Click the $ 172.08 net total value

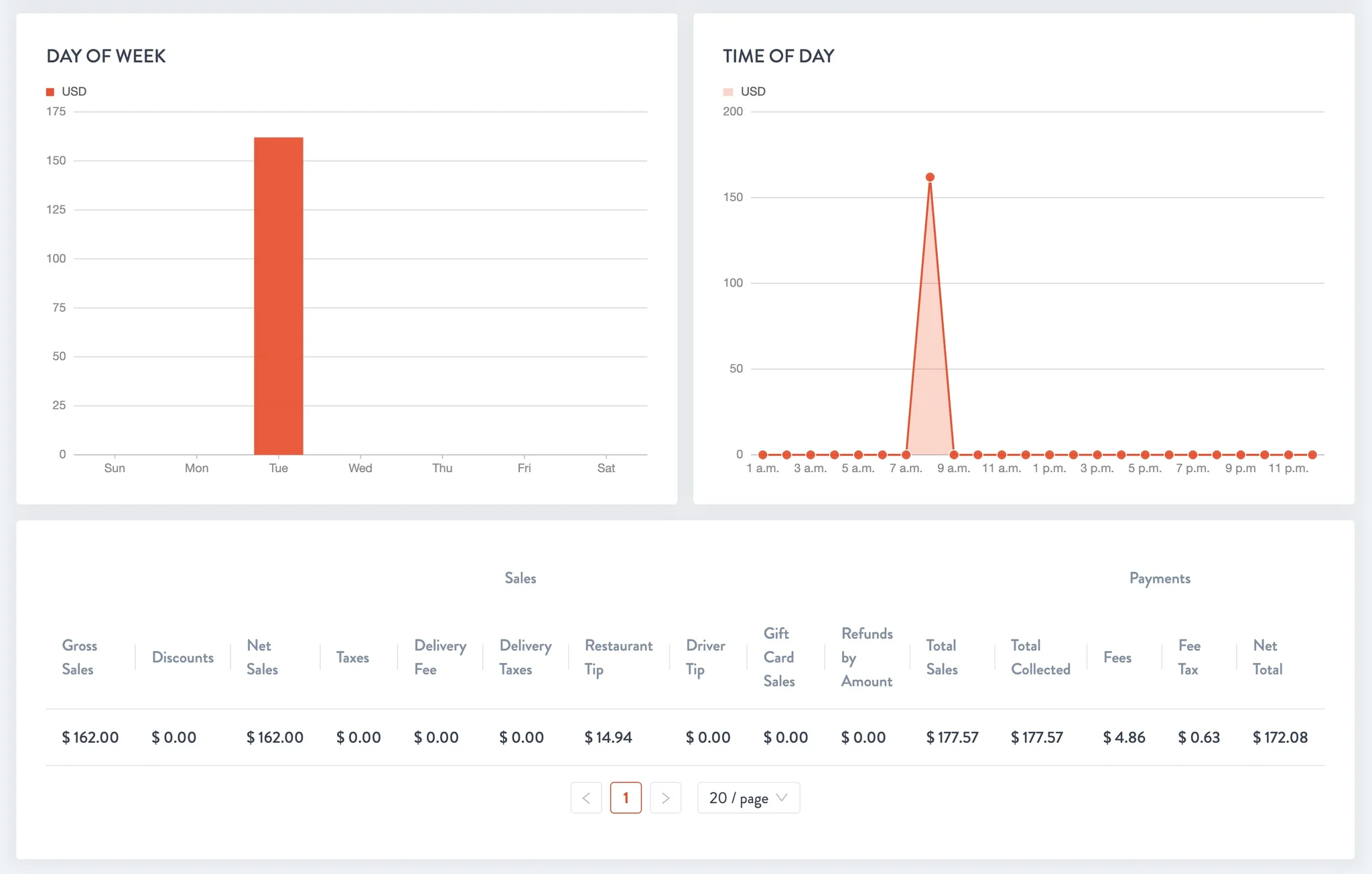[1280, 737]
